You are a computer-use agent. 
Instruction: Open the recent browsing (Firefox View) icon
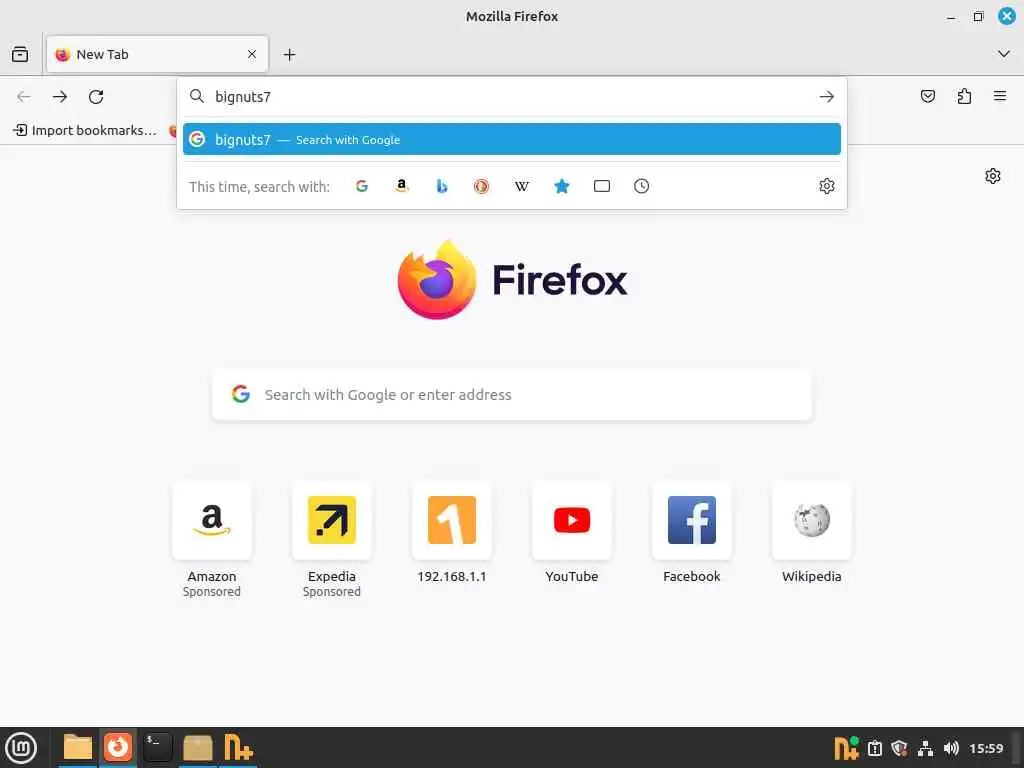20,54
